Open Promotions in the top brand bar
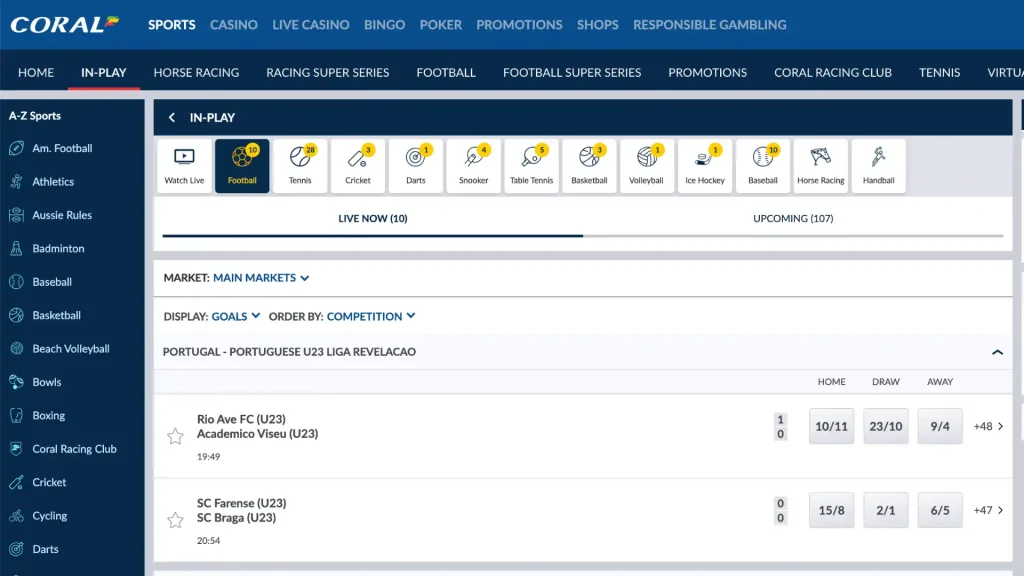The width and height of the screenshot is (1024, 576). [519, 25]
